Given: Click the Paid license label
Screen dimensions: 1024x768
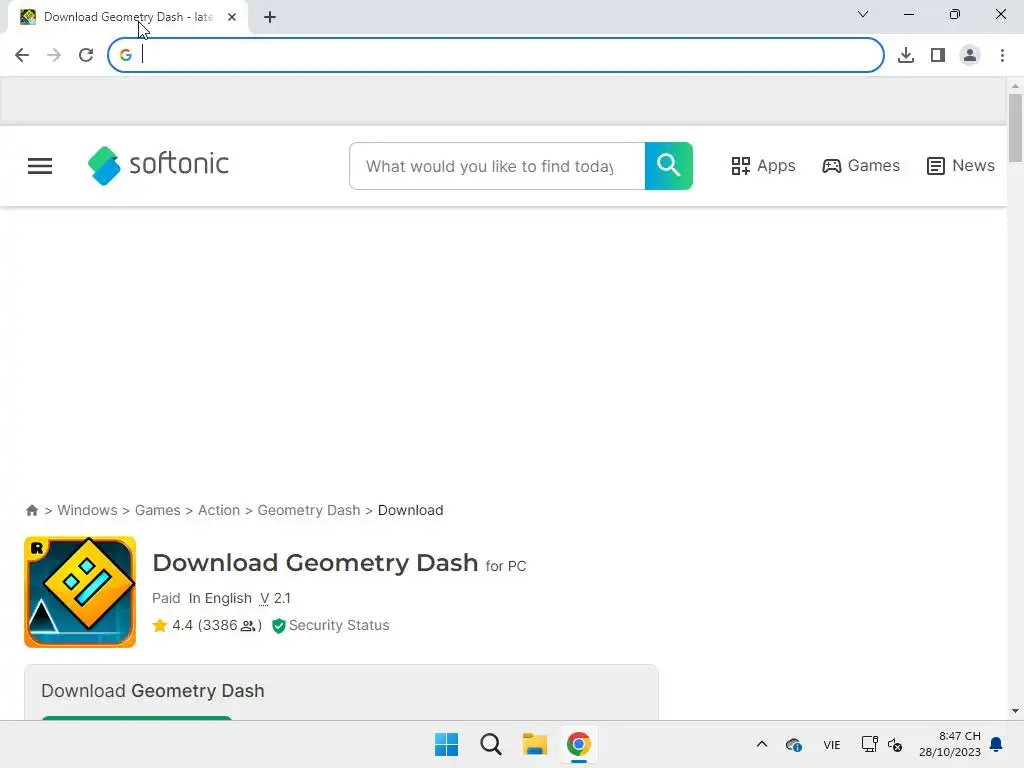Looking at the screenshot, I should tap(166, 598).
